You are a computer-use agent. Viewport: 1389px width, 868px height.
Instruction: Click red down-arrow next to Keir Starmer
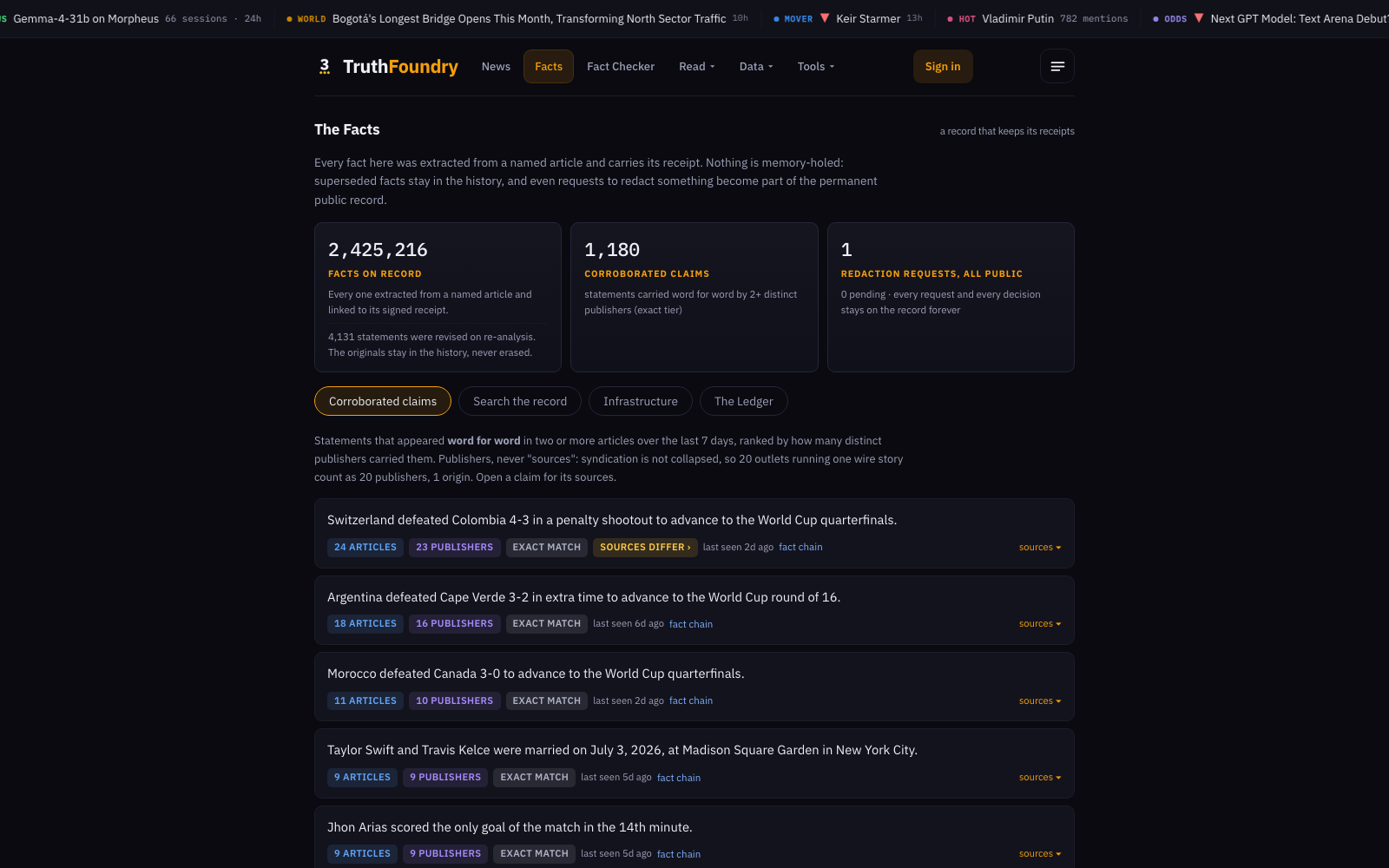(825, 18)
